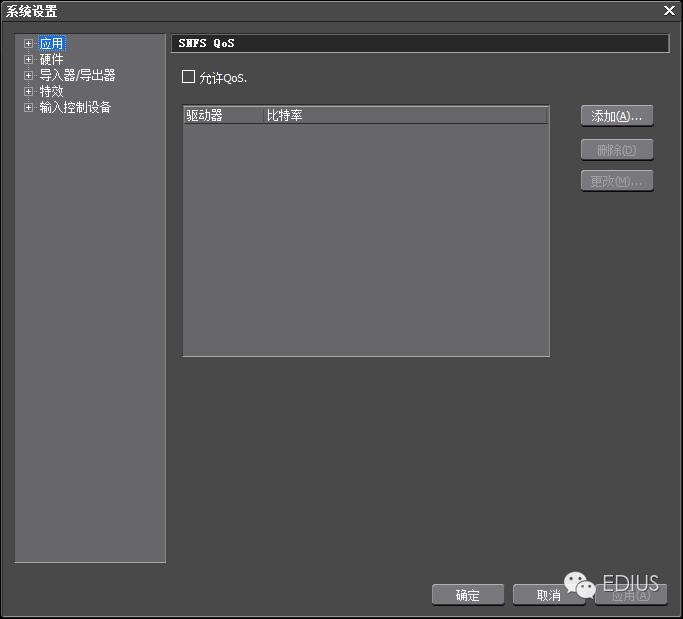
Task: Close the 系统设置 dialog window
Action: coord(669,10)
